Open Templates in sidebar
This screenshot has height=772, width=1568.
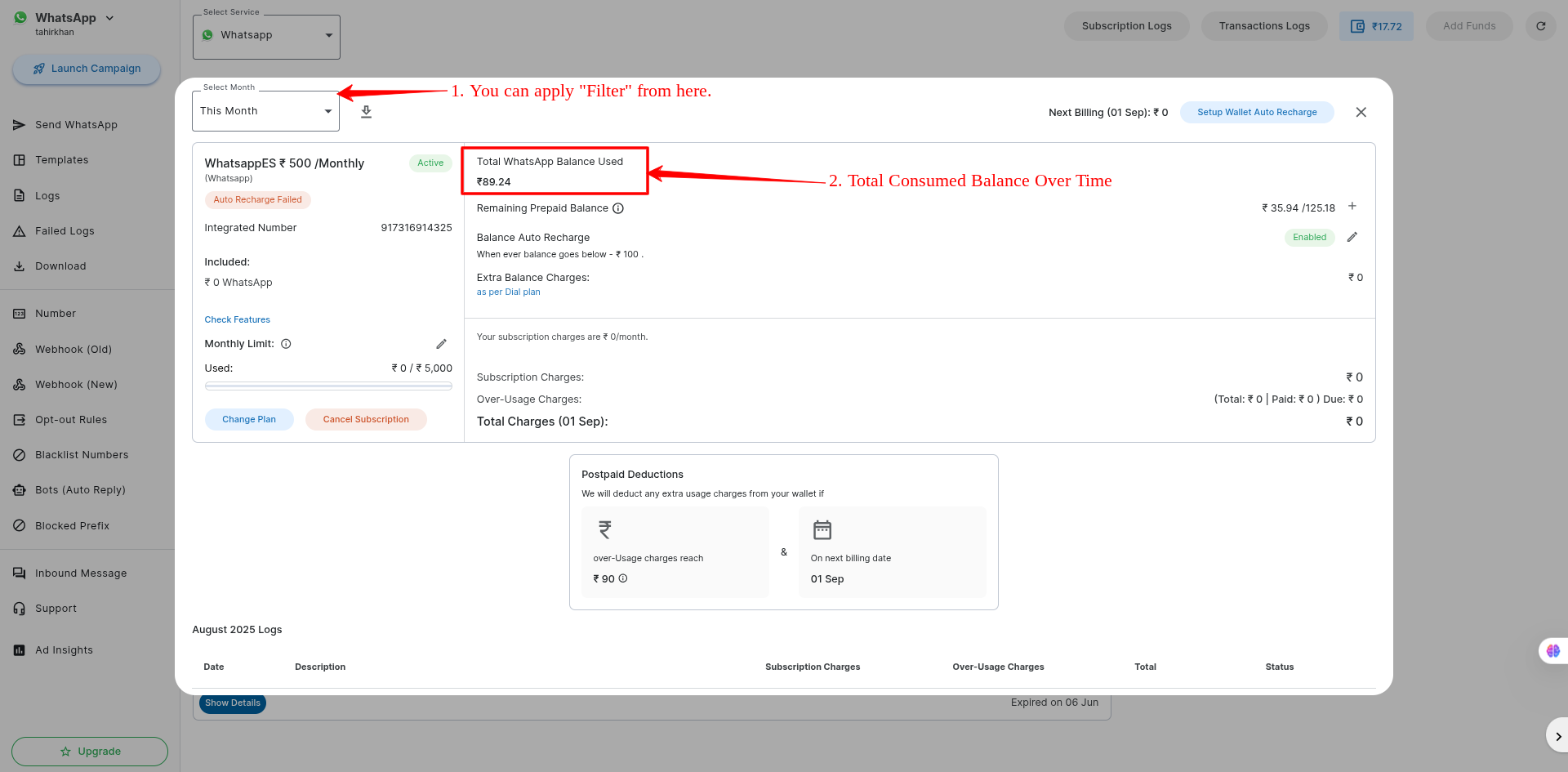[x=61, y=160]
